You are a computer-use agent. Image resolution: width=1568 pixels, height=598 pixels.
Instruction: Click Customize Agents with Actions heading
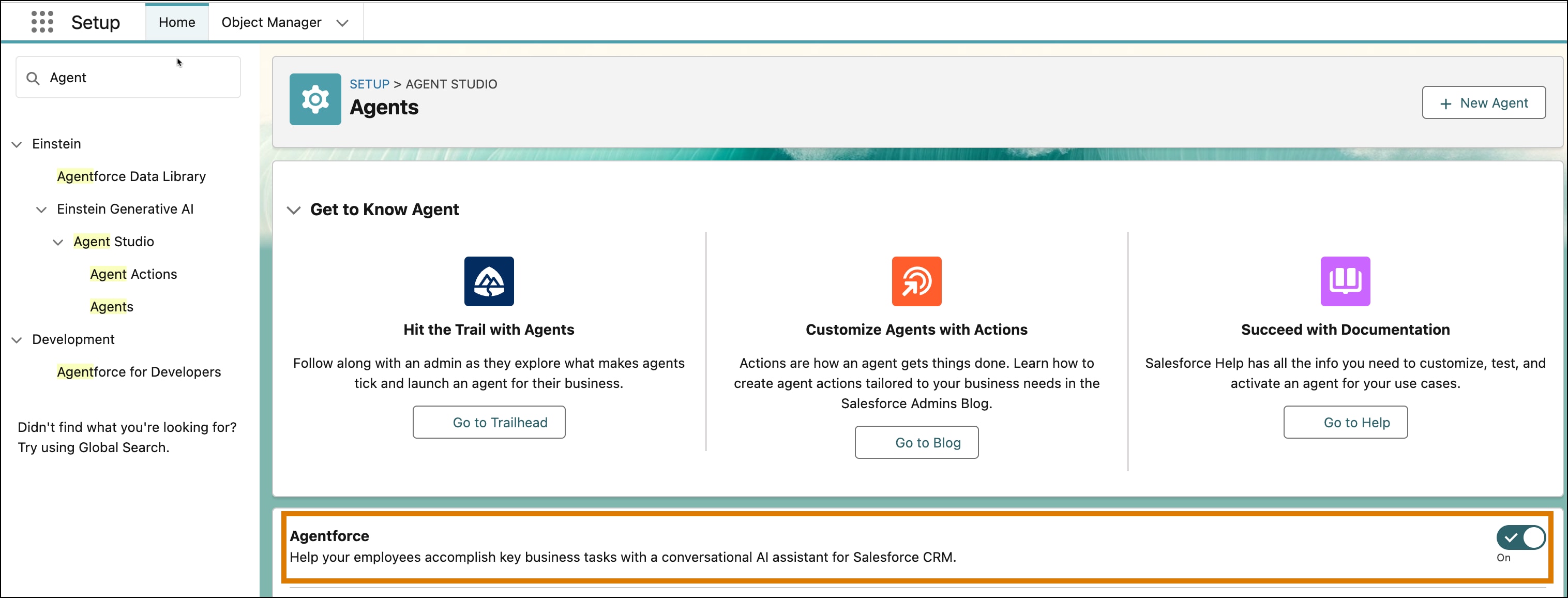pos(916,330)
